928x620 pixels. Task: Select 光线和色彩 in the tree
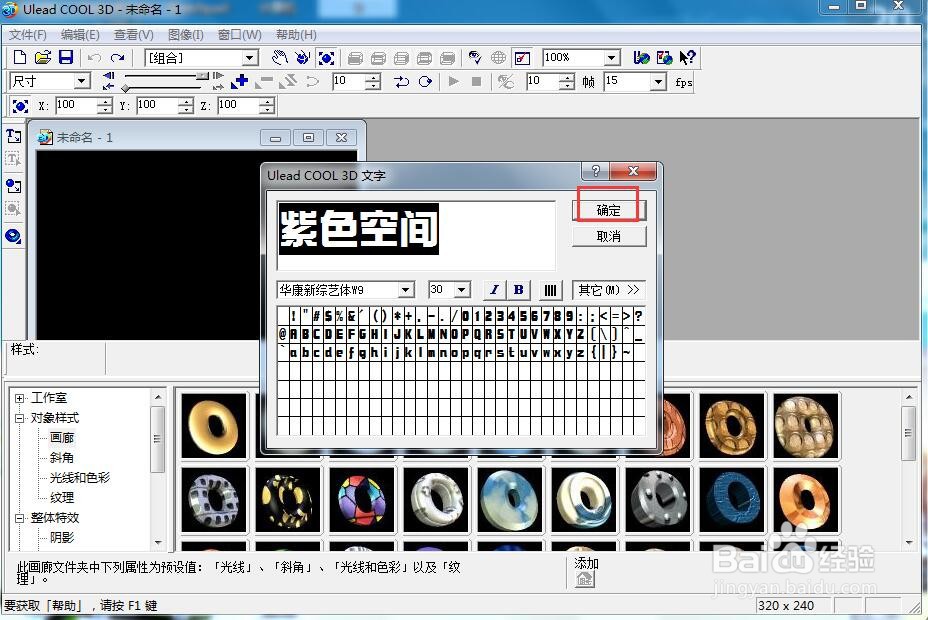pyautogui.click(x=80, y=477)
